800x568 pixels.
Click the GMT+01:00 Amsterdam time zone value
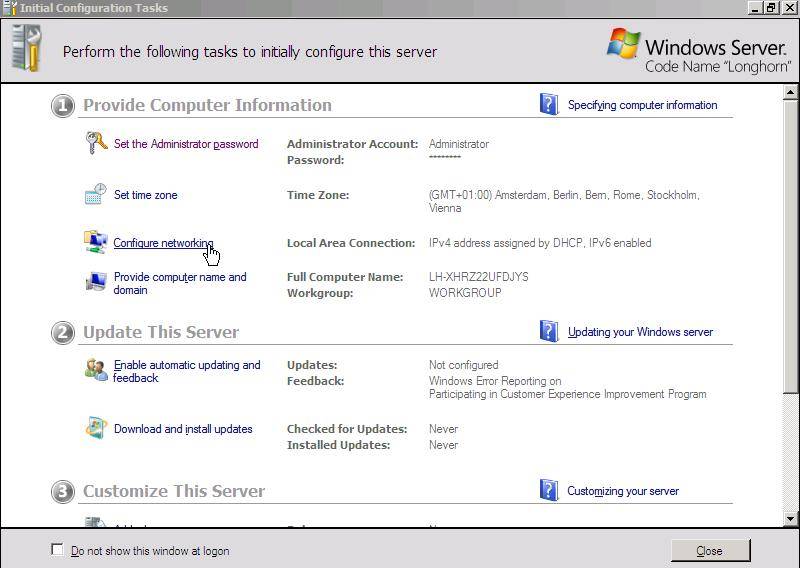click(564, 201)
